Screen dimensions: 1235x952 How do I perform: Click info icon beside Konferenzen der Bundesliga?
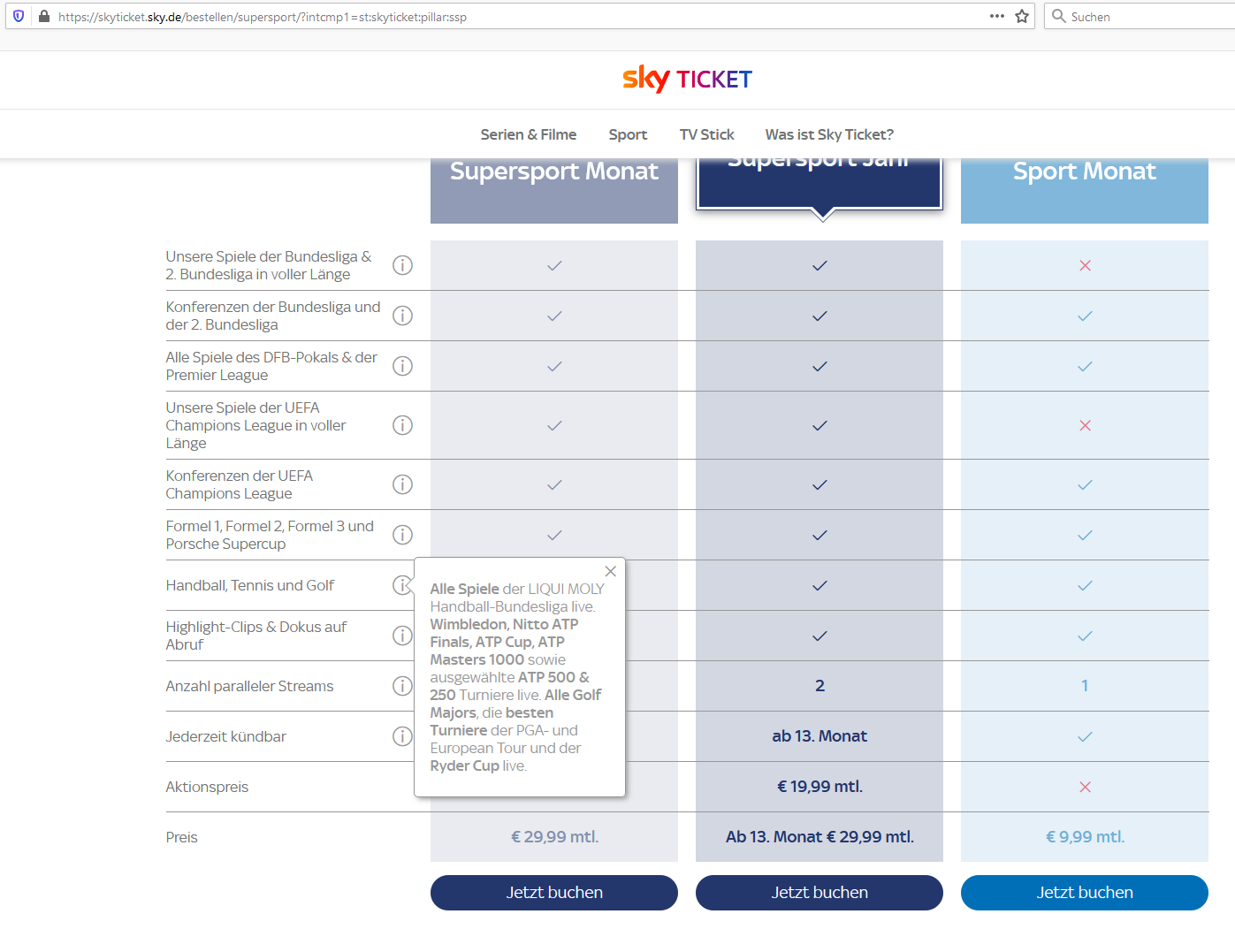click(402, 316)
